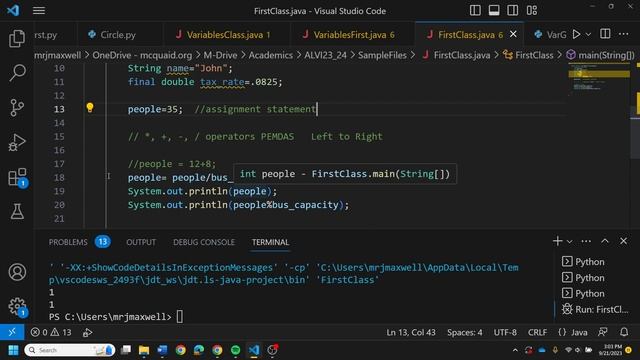The height and width of the screenshot is (360, 640).
Task: Run Java file play button
Action: tap(576, 34)
